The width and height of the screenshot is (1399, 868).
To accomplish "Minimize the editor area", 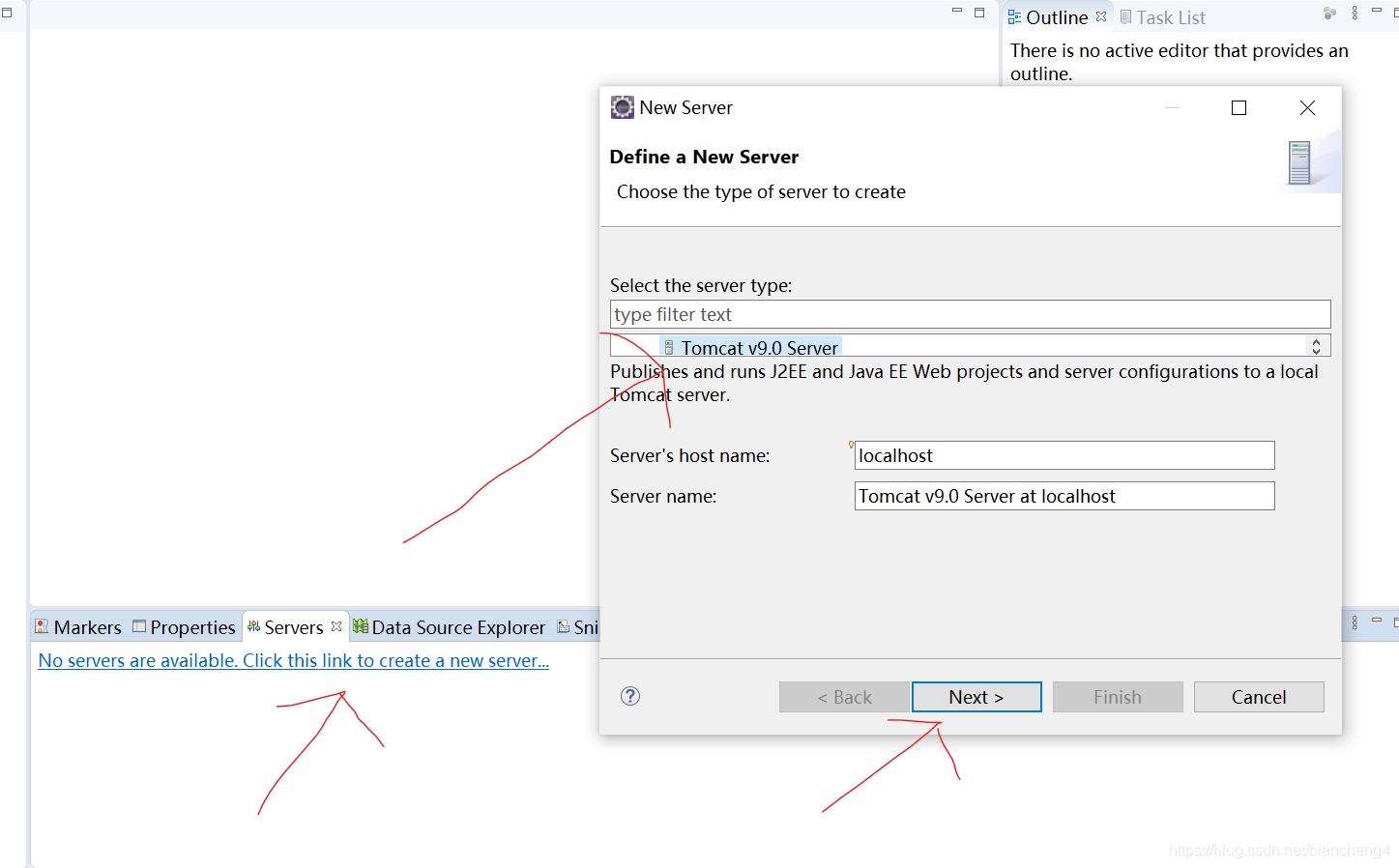I will 957,11.
